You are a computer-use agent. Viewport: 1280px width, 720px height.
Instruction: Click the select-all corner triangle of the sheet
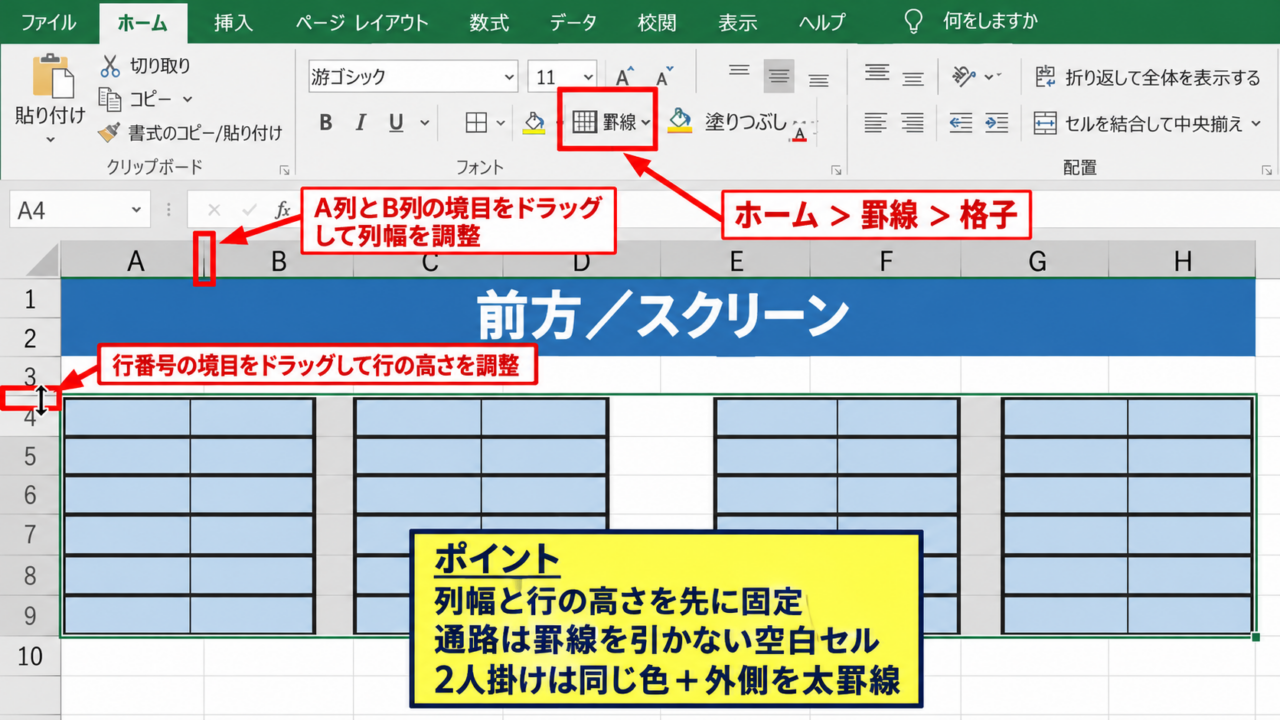coord(43,262)
